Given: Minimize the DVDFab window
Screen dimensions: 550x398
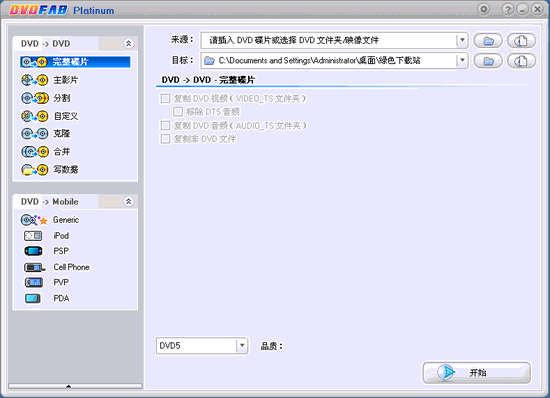Looking at the screenshot, I should click(522, 9).
